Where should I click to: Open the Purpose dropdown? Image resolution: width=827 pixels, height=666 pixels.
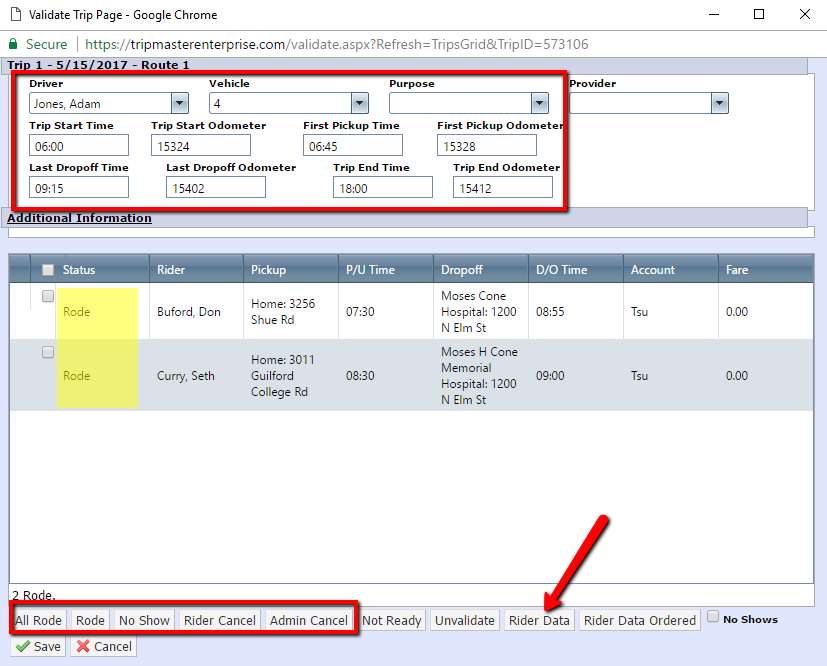[540, 103]
